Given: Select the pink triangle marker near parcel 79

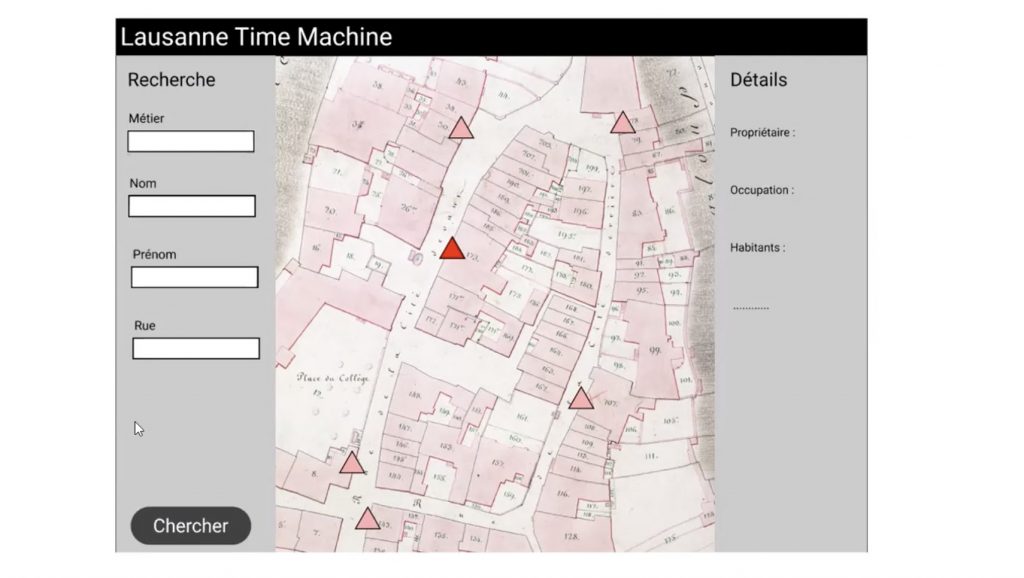Looking at the screenshot, I should [x=623, y=123].
